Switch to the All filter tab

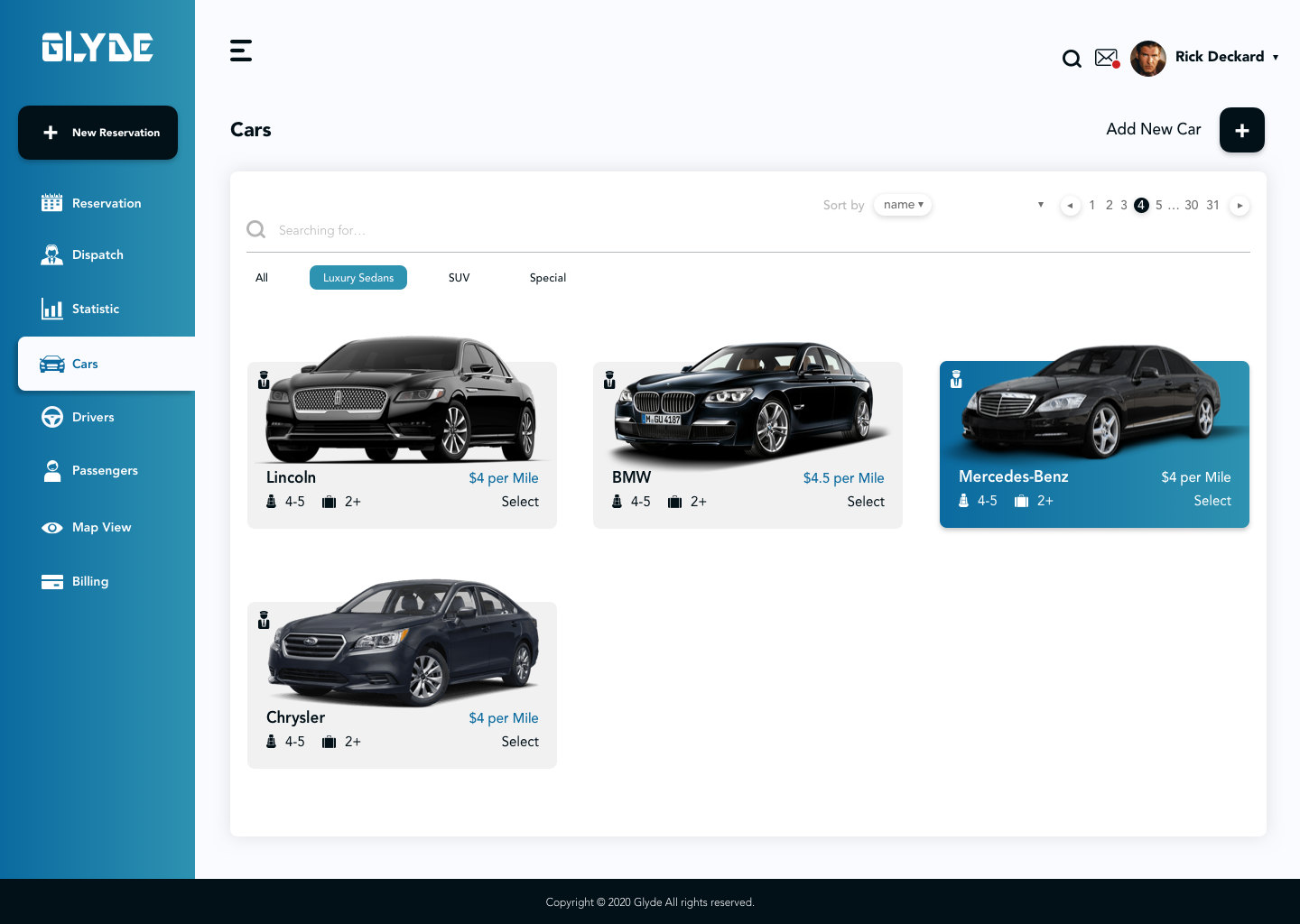coord(262,278)
